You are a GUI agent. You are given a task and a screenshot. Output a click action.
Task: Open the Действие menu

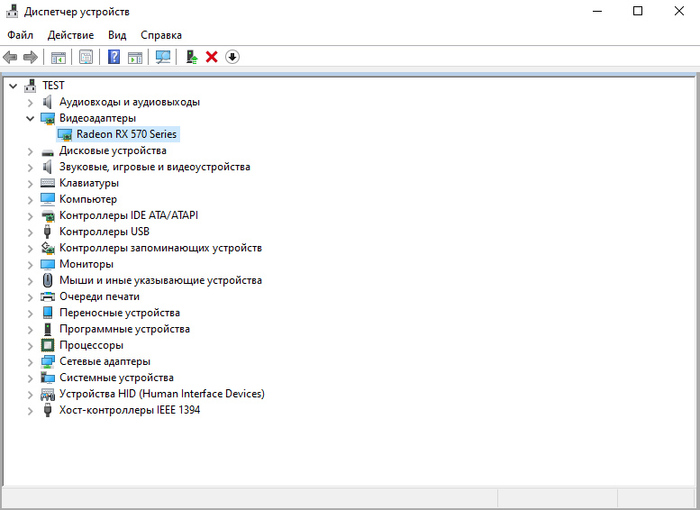pos(70,35)
